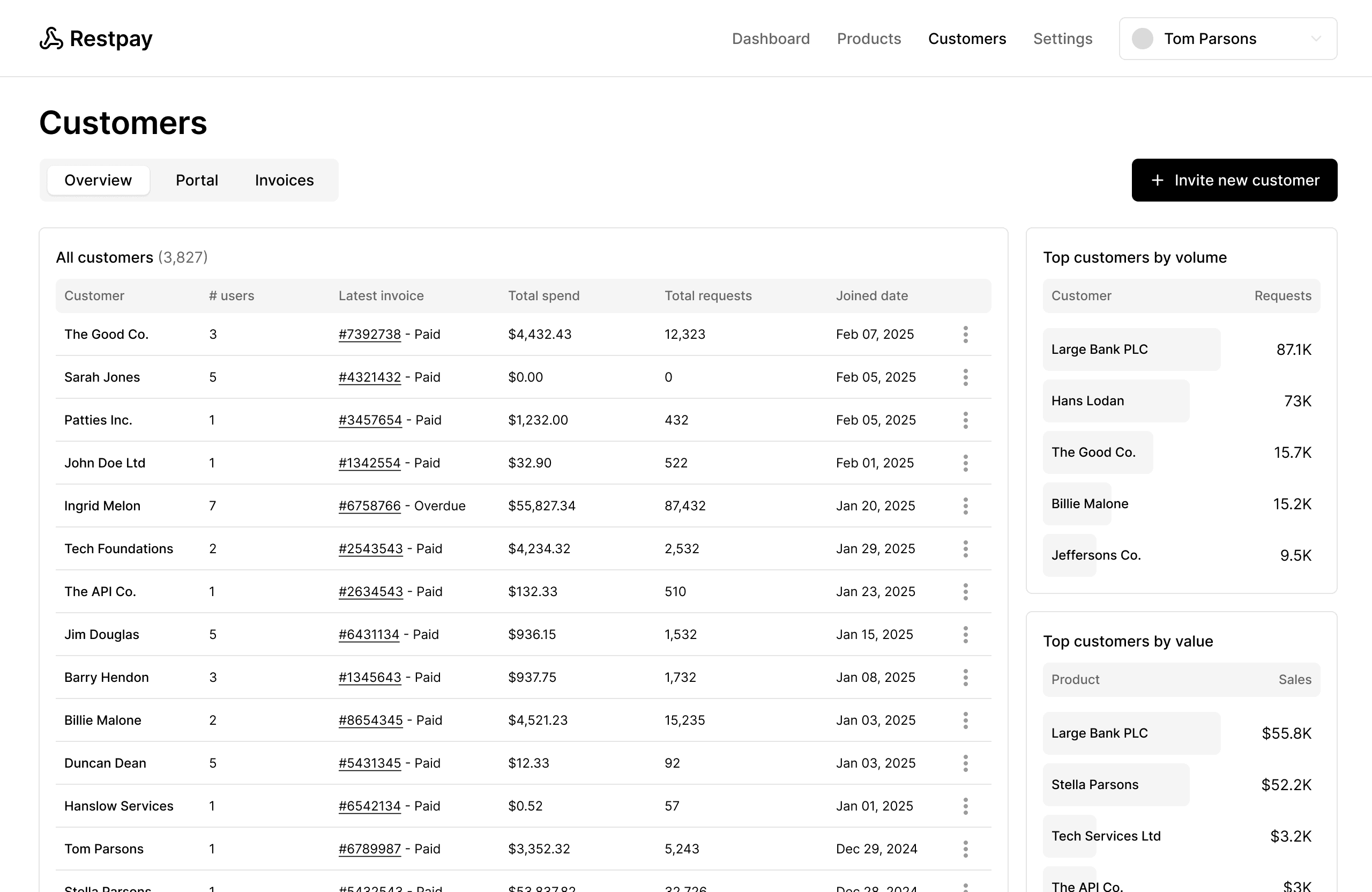Open invoice #7392738 link

(369, 334)
